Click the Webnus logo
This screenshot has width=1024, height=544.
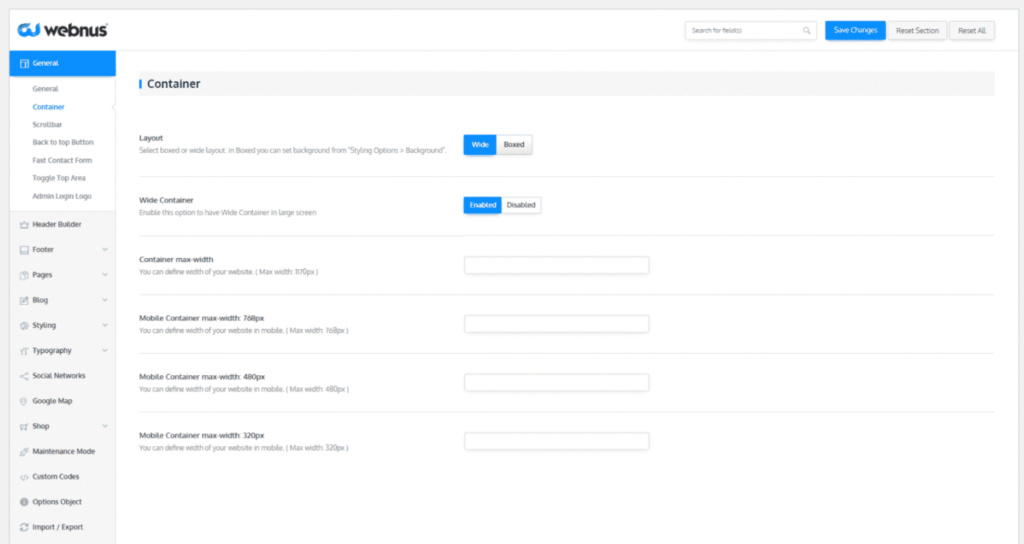tap(62, 30)
